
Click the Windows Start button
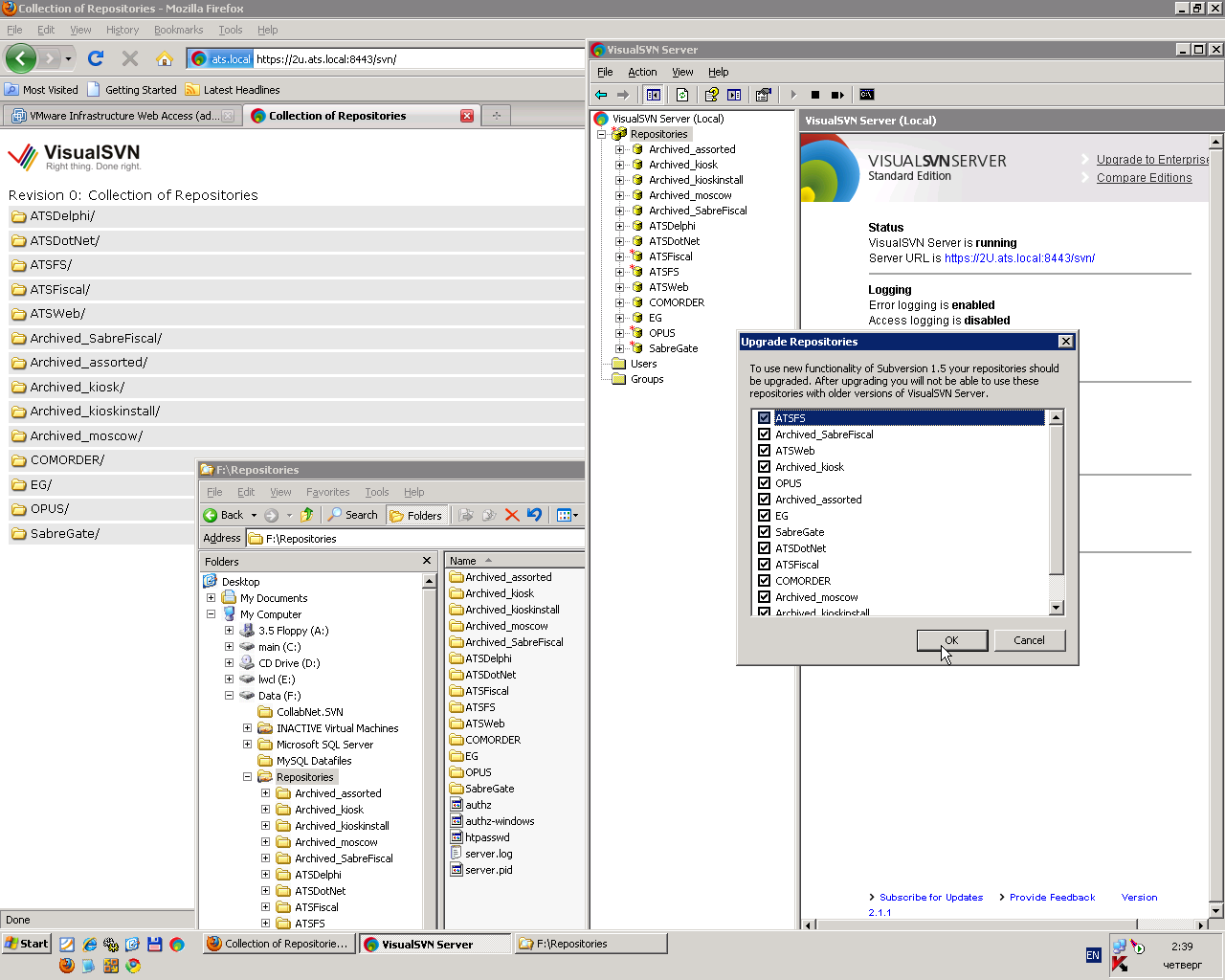[27, 944]
